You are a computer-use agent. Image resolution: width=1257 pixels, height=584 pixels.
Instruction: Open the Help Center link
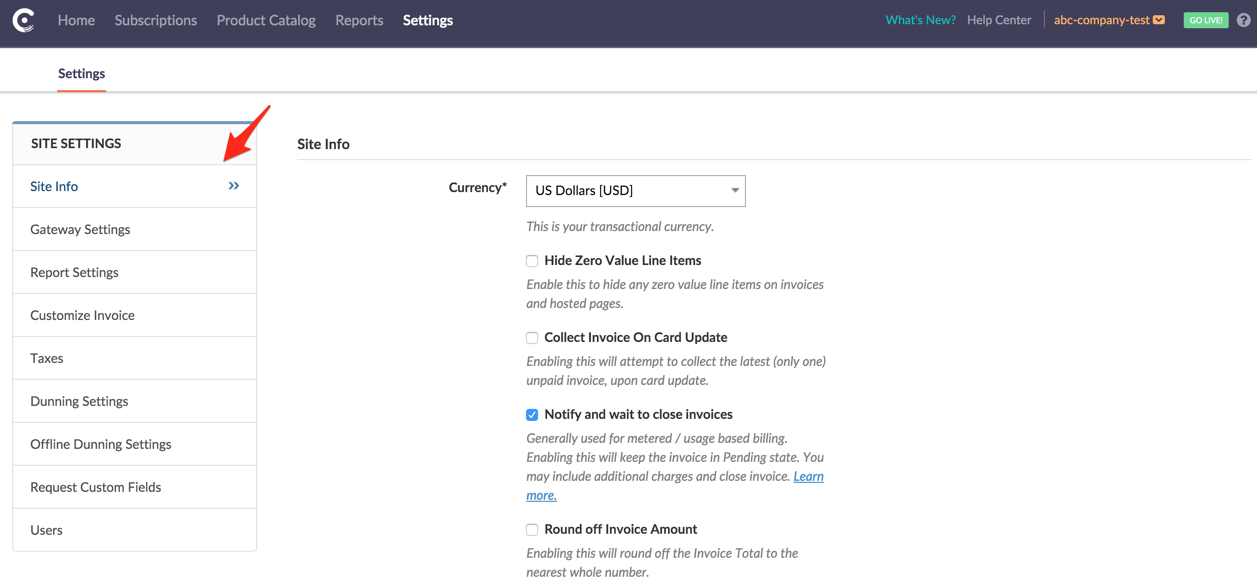coord(999,20)
